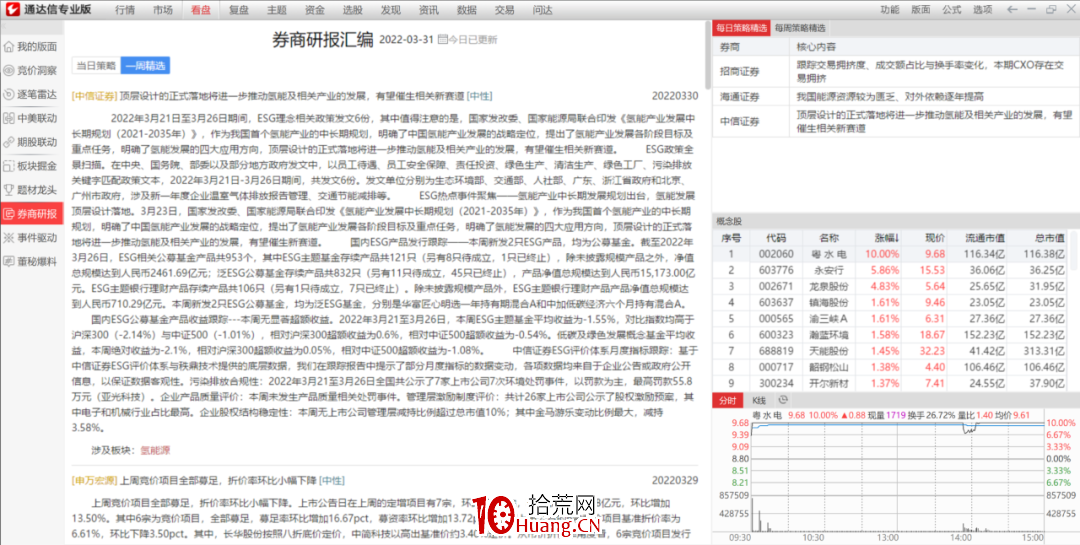Click the 代码 column header
Viewport: 1080px width, 545px height.
(x=776, y=238)
